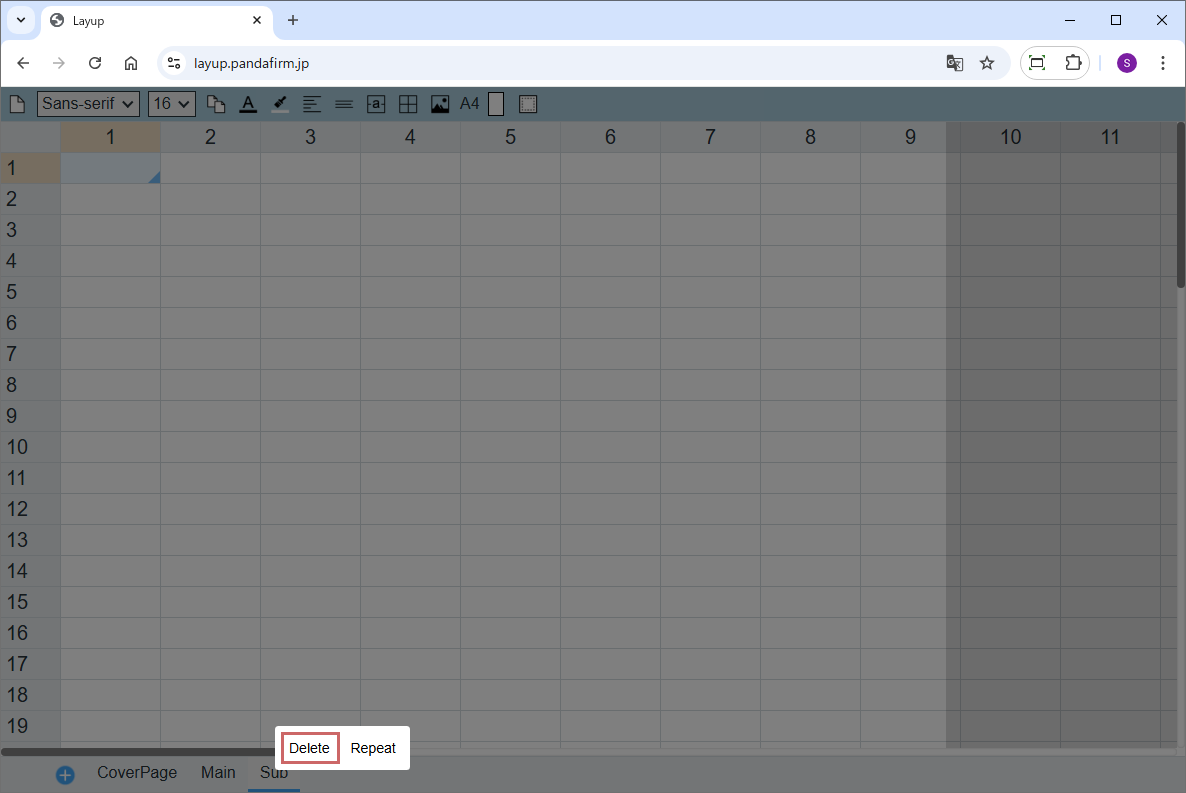Select column 5 header
Screen dimensions: 1186x793
[510, 137]
